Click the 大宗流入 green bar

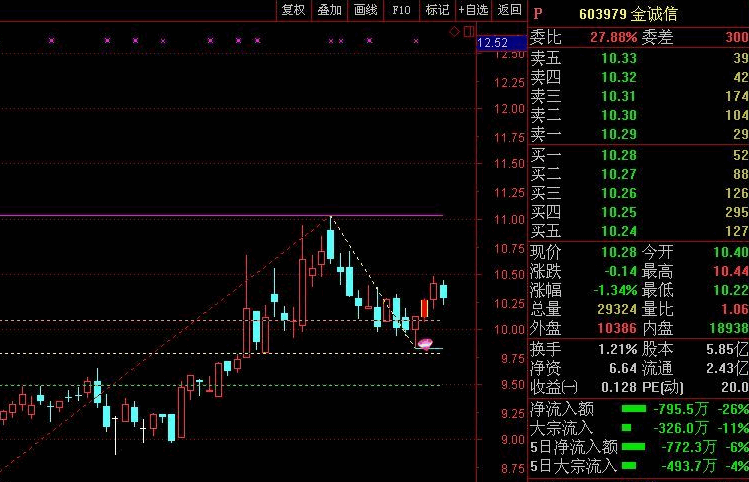pos(627,428)
